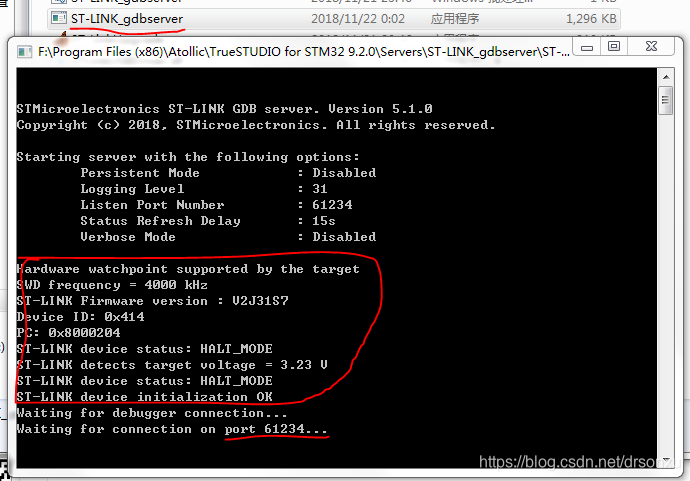Click the 'Verbose Mode' line

228,237
